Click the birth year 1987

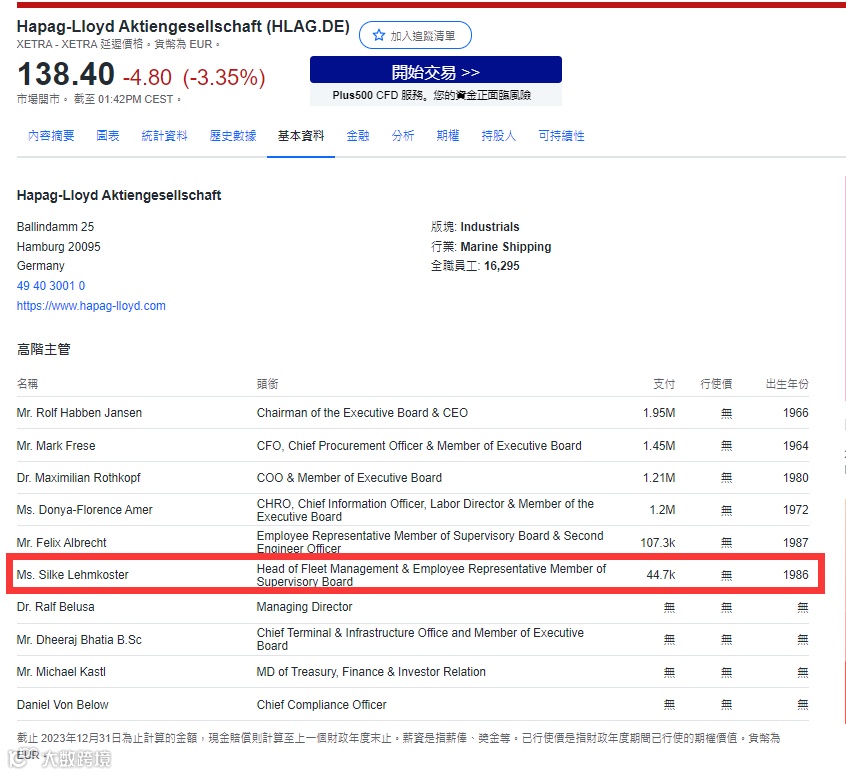(796, 542)
